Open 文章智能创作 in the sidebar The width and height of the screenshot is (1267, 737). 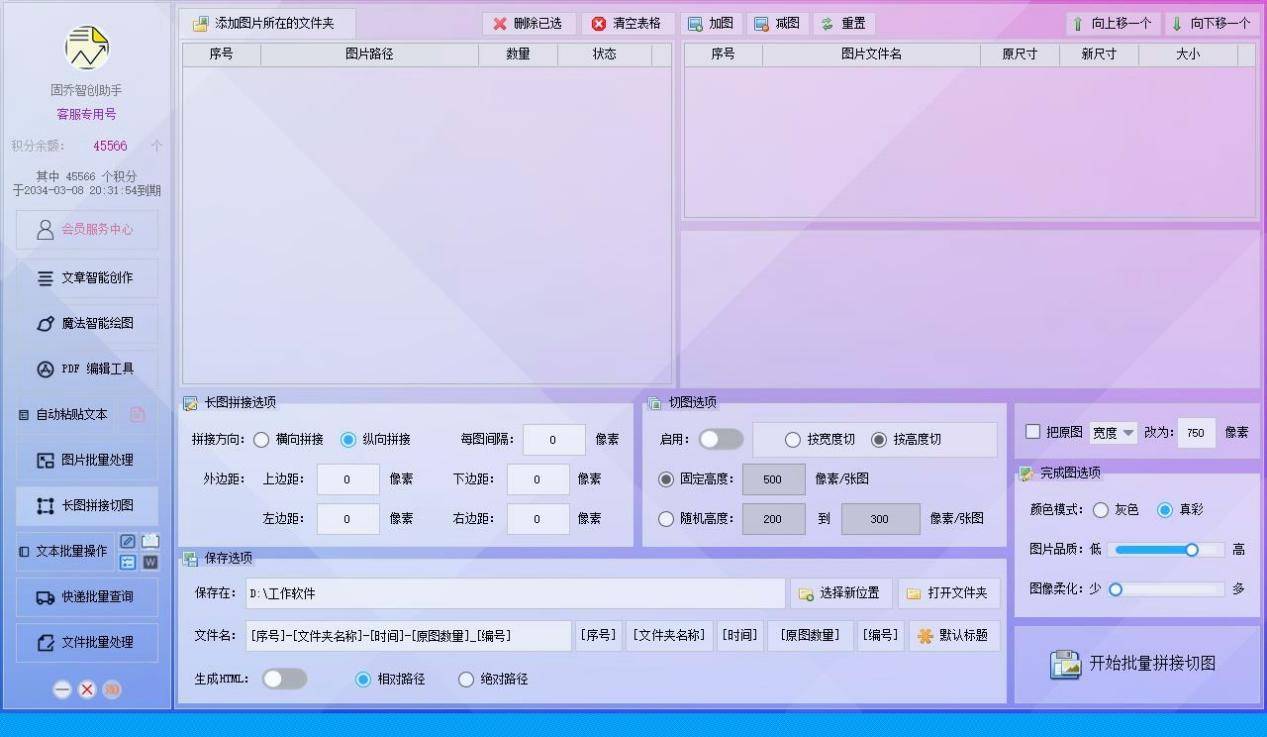point(86,278)
